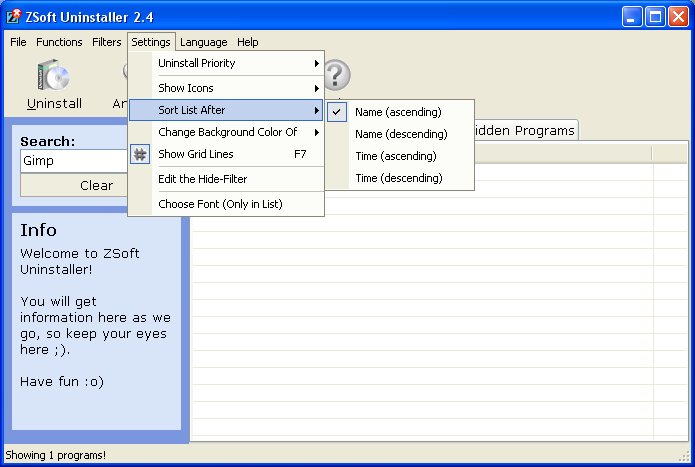Click the search field containing Gimp
Viewport: 695px width, 467px height.
click(74, 161)
